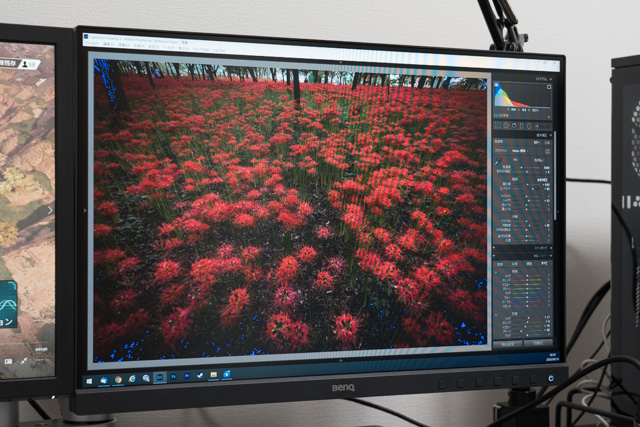This screenshot has height=427, width=640.
Task: Click the Hue Magenta slider handle
Action: [527, 306]
